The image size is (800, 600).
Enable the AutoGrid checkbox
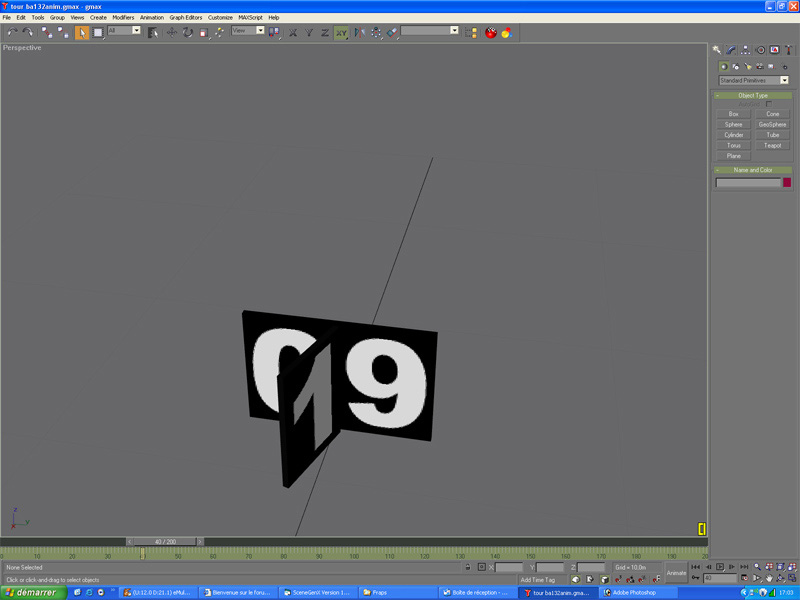point(769,104)
